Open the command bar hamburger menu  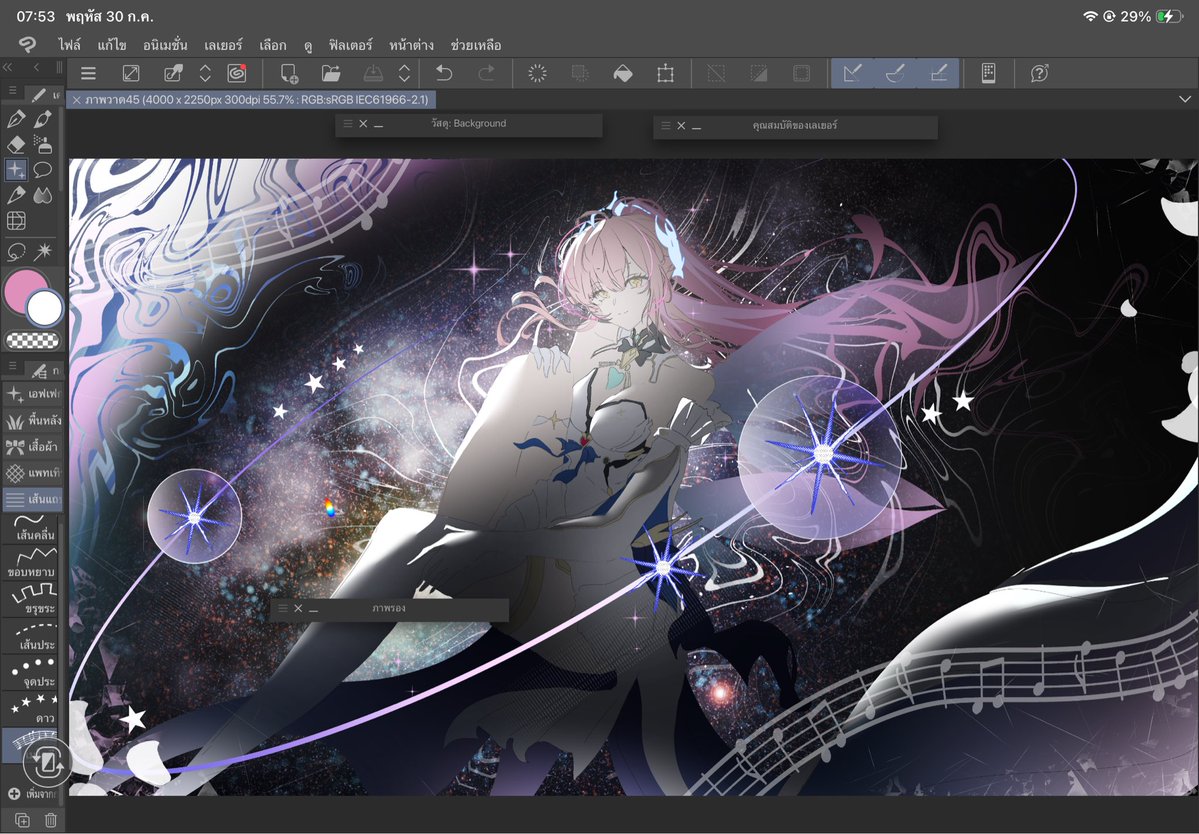tap(89, 73)
